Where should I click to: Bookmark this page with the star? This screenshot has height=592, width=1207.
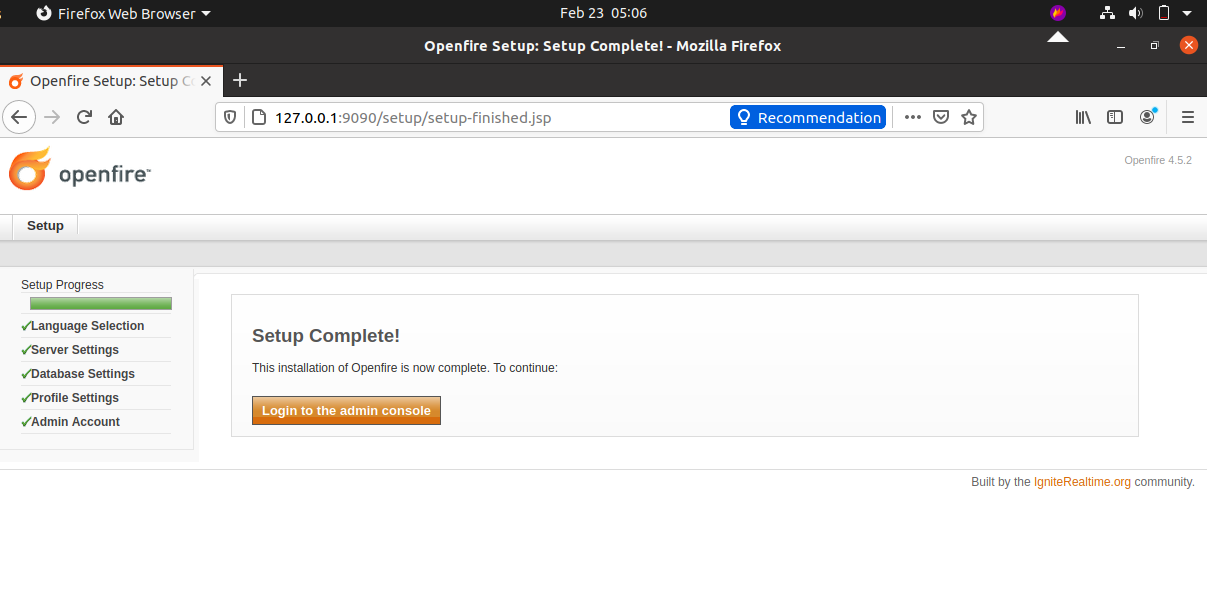tap(968, 117)
